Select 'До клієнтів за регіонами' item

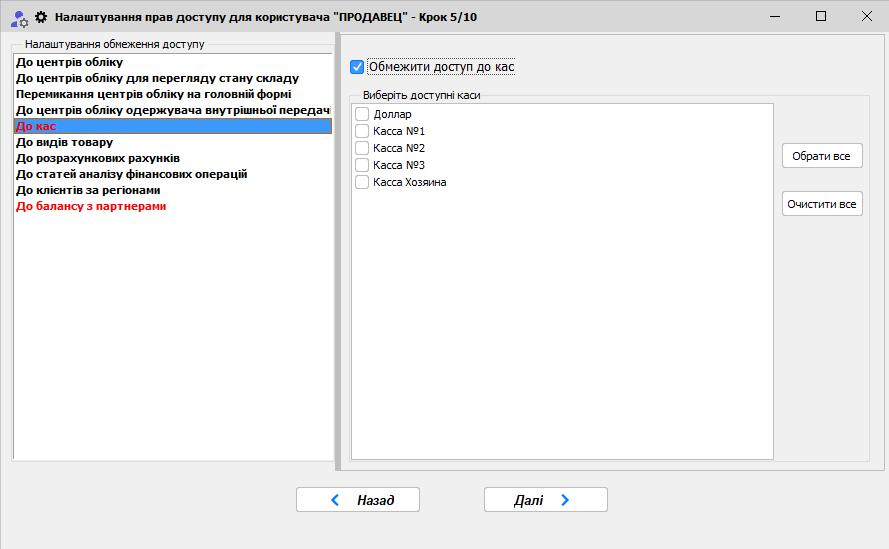point(88,190)
